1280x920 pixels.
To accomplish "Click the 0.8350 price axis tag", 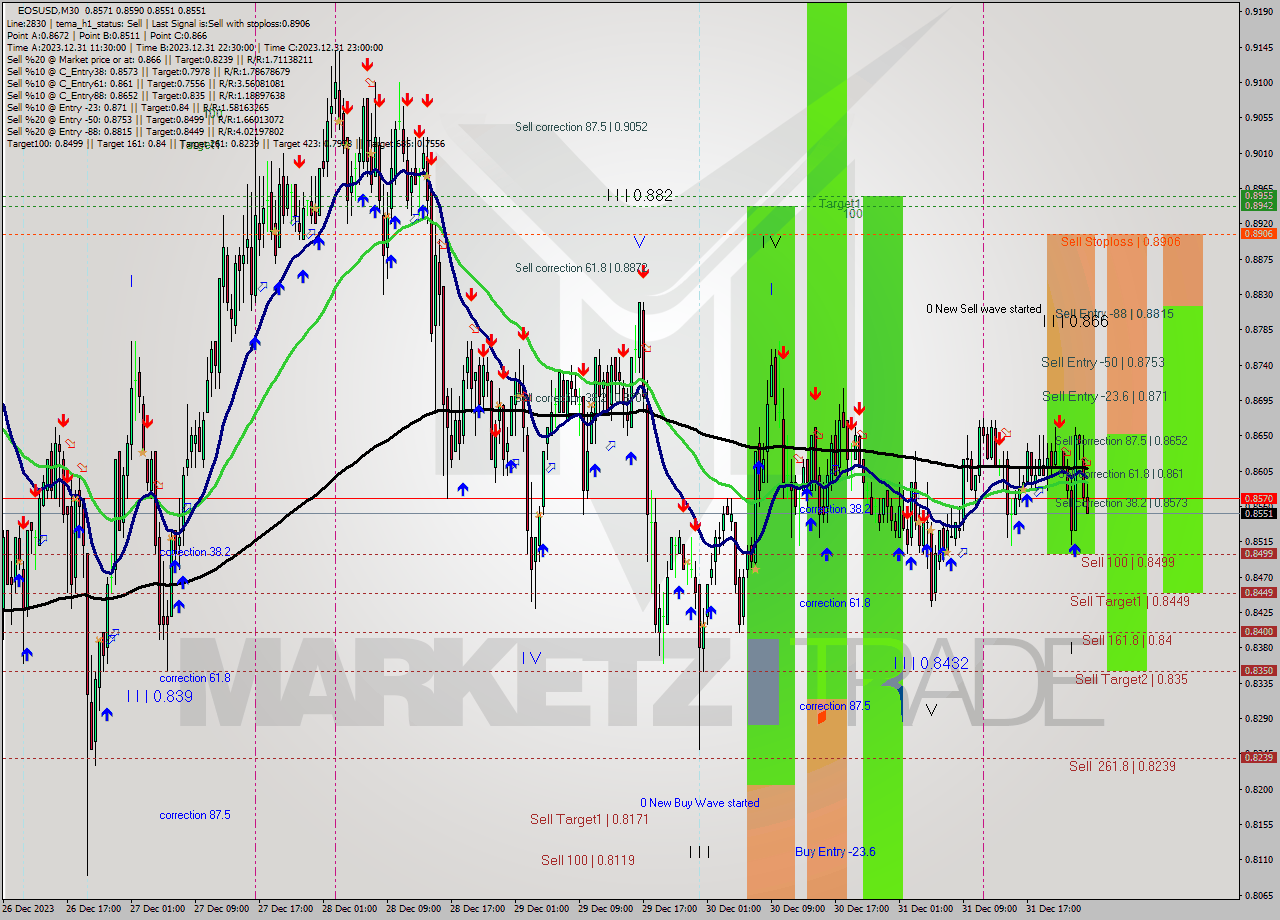I will (1257, 670).
